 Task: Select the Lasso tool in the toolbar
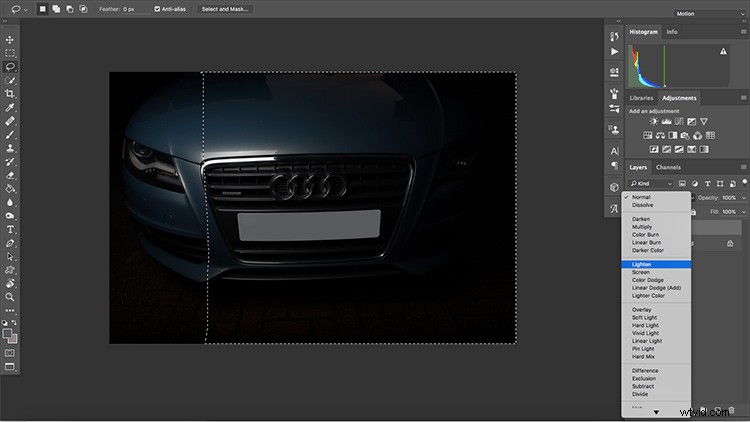(x=10, y=67)
